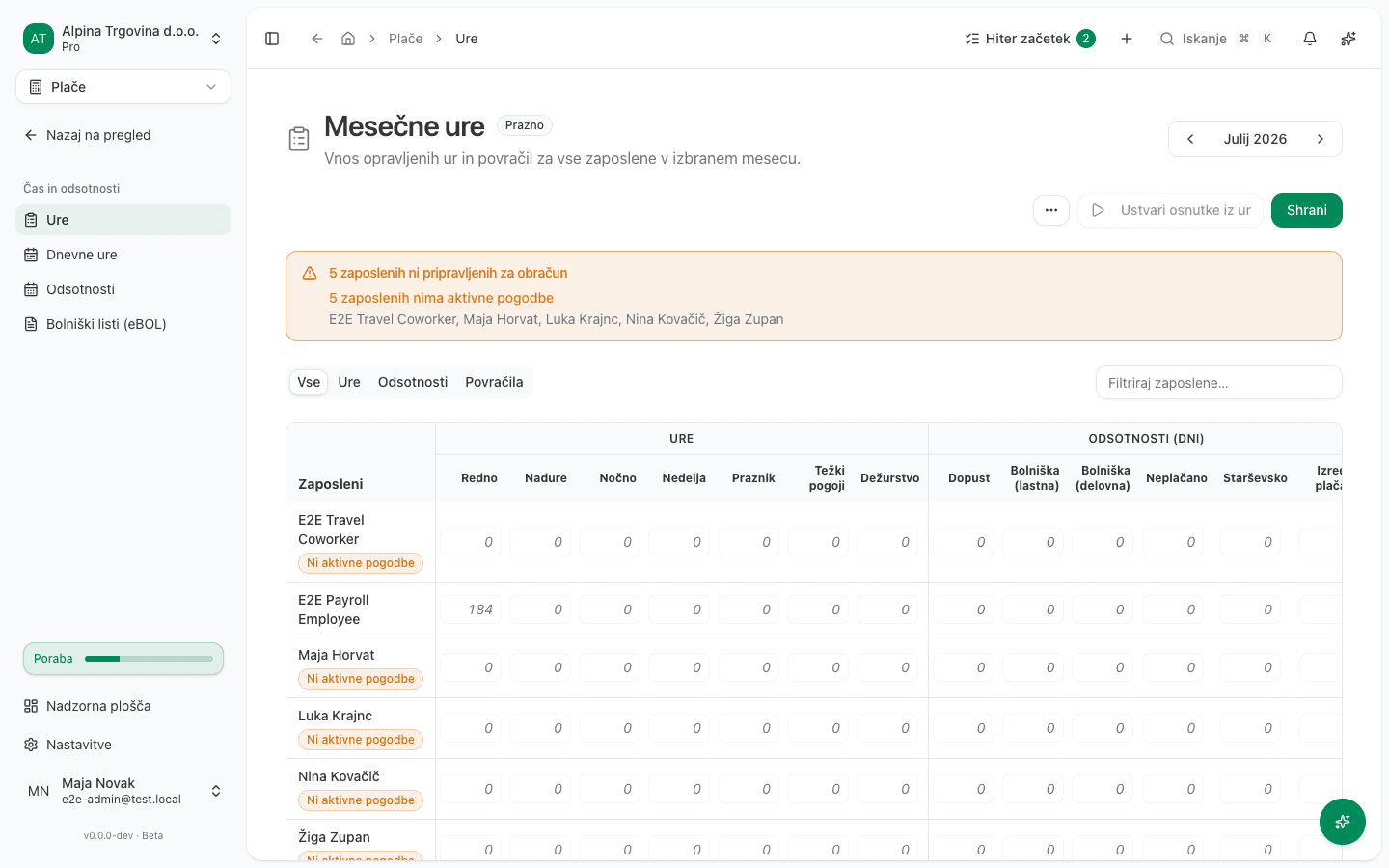This screenshot has height=868, width=1389.
Task: Click Nočno field for Nina Kovačič
Action: pyautogui.click(x=610, y=789)
